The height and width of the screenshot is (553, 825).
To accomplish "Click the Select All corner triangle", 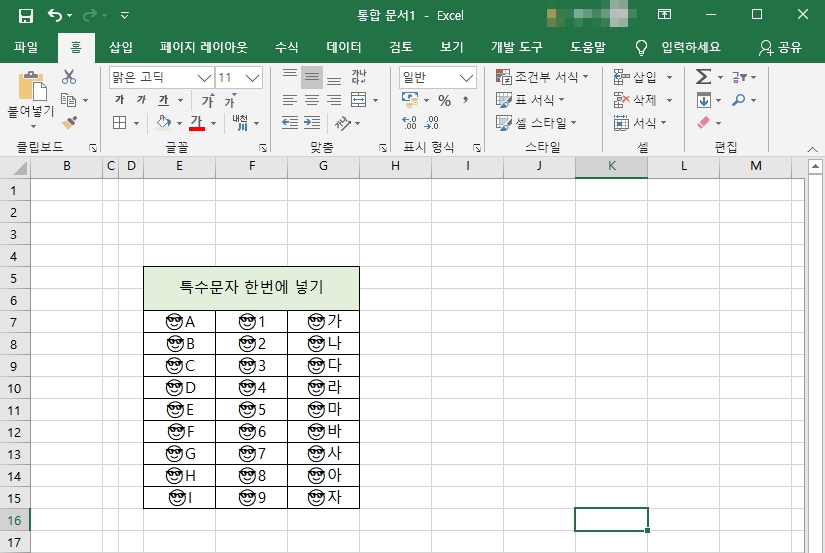I will (20, 167).
